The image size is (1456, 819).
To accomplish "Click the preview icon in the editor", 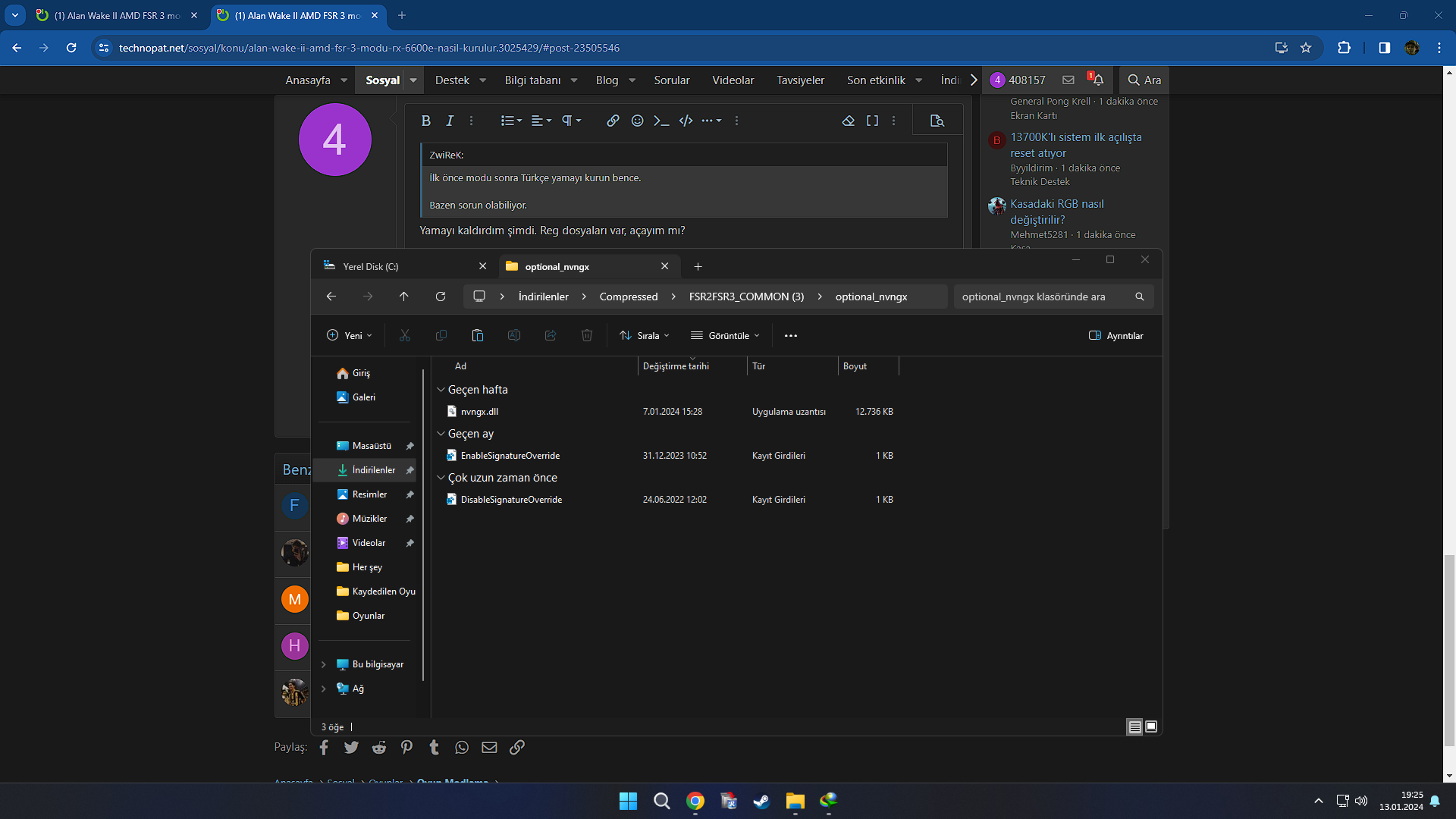I will point(937,121).
